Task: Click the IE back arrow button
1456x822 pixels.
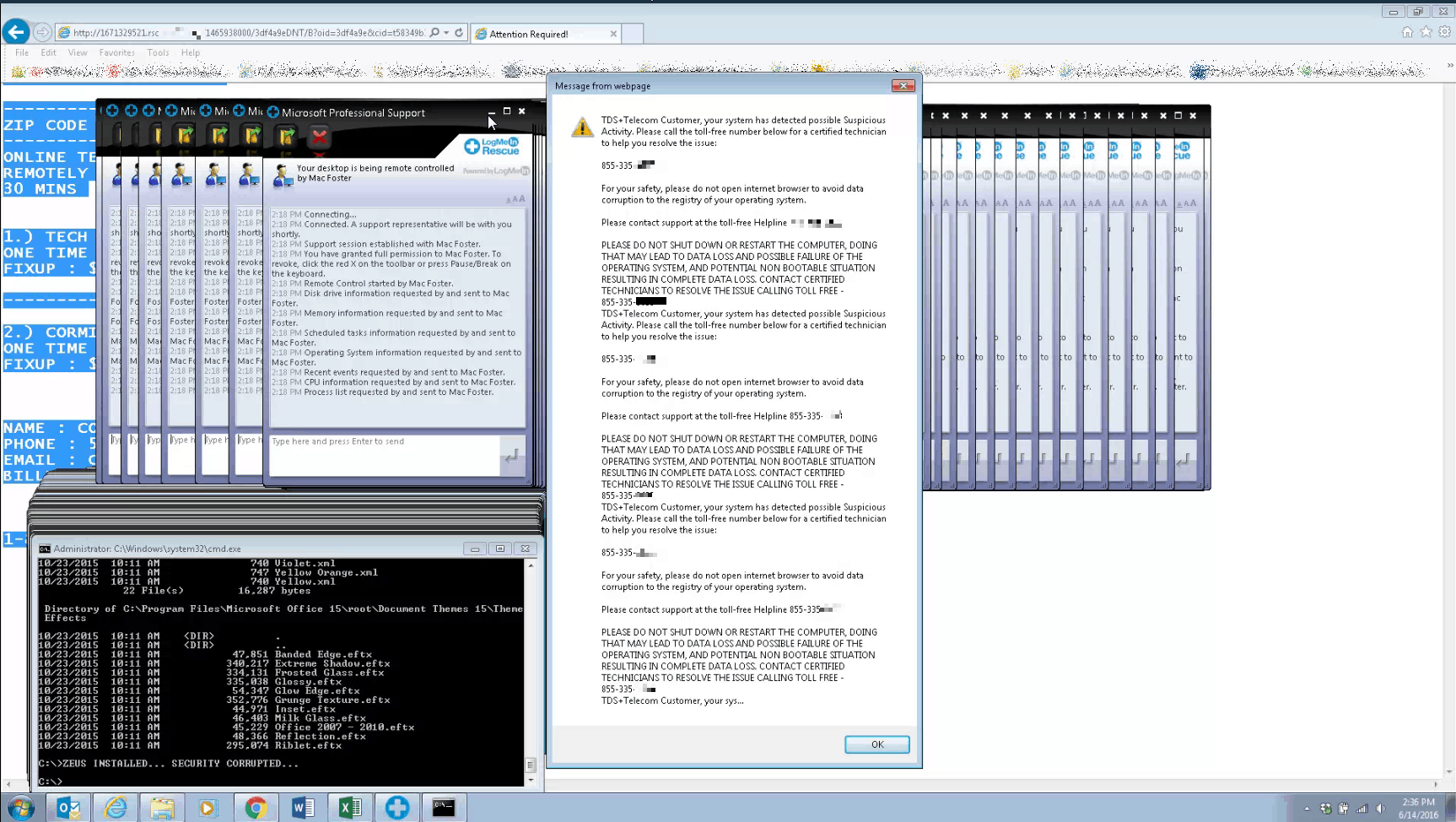Action: coord(15,32)
